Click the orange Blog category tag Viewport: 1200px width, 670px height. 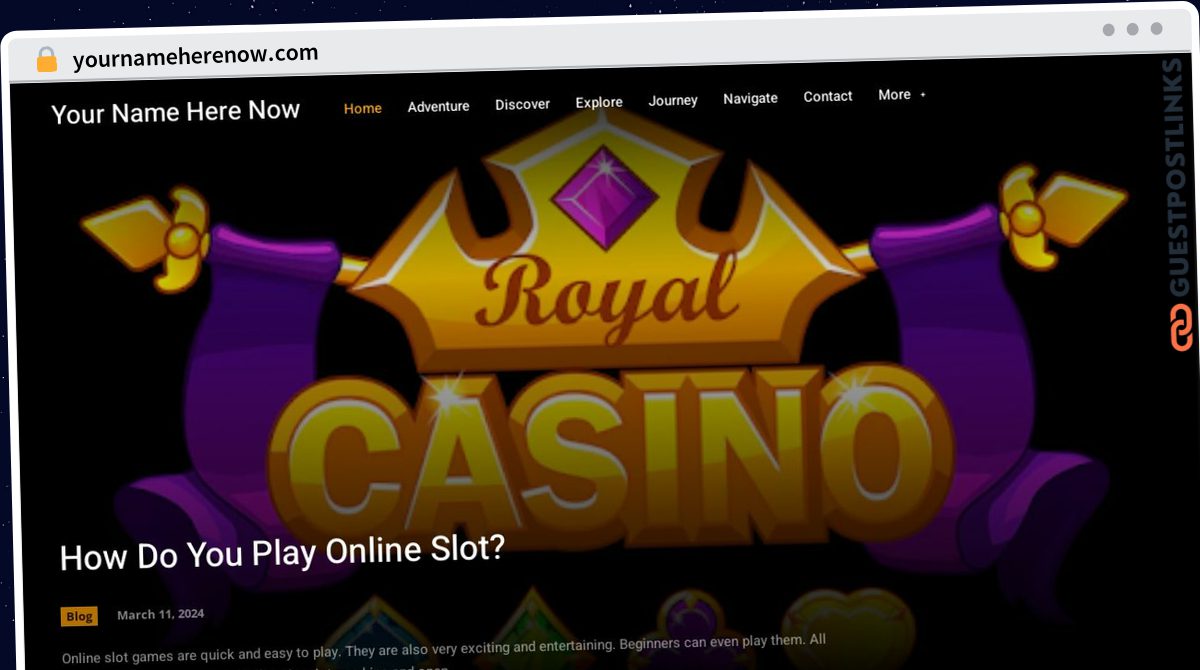pos(79,616)
